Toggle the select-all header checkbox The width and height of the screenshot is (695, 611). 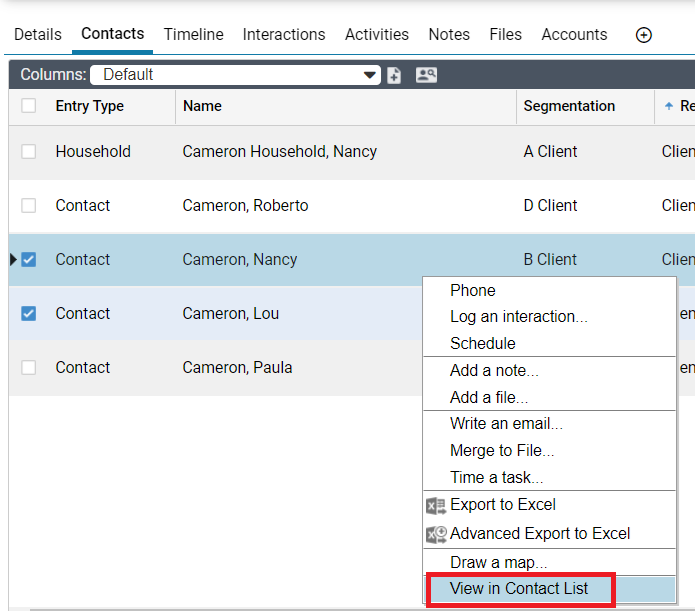pyautogui.click(x=29, y=106)
